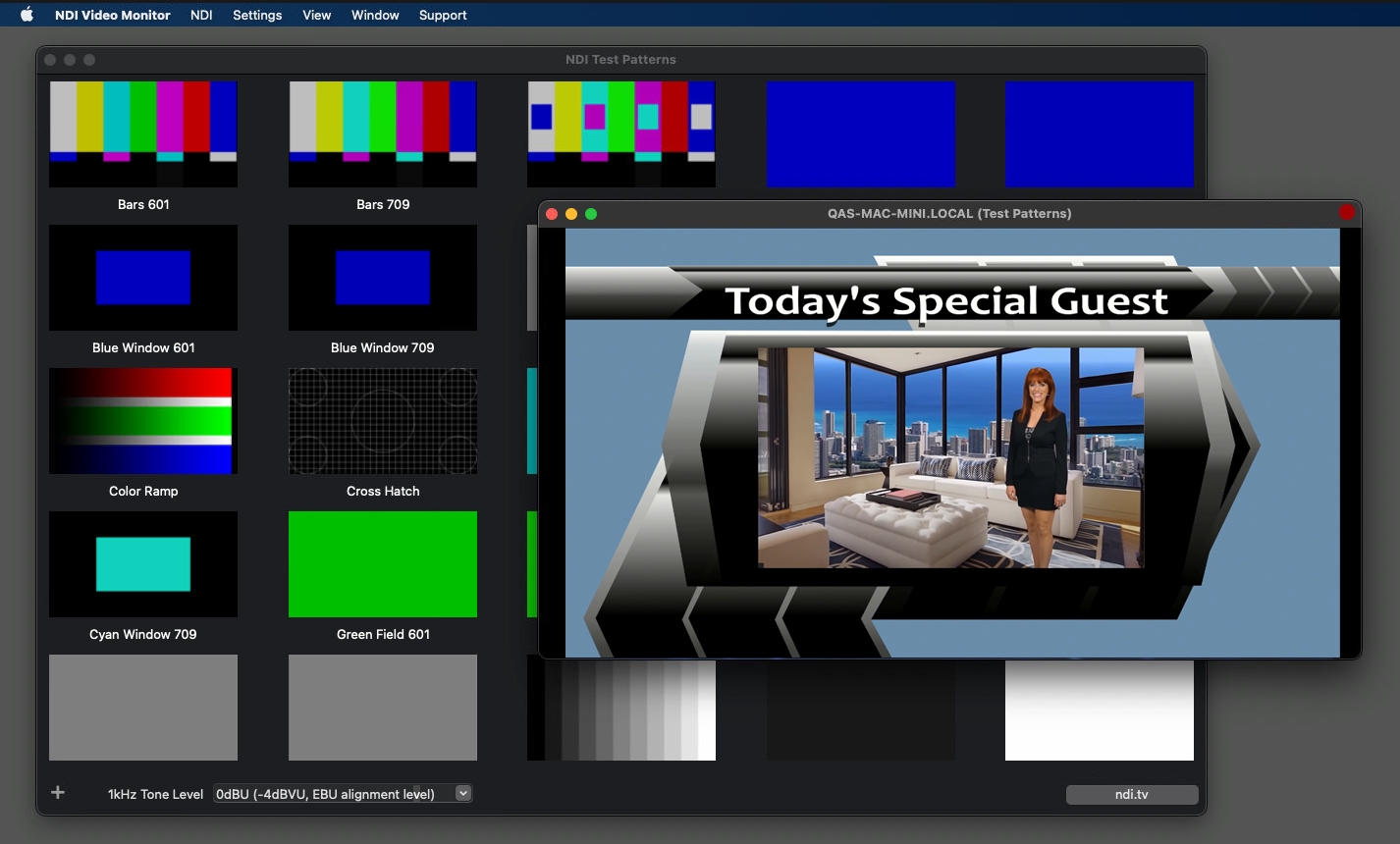The height and width of the screenshot is (844, 1400).
Task: Select the Cyan Window 709 pattern
Action: click(x=143, y=564)
